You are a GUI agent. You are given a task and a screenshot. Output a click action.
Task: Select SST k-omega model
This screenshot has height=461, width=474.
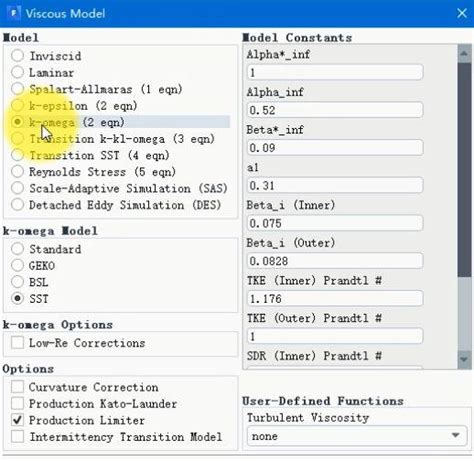click(17, 298)
